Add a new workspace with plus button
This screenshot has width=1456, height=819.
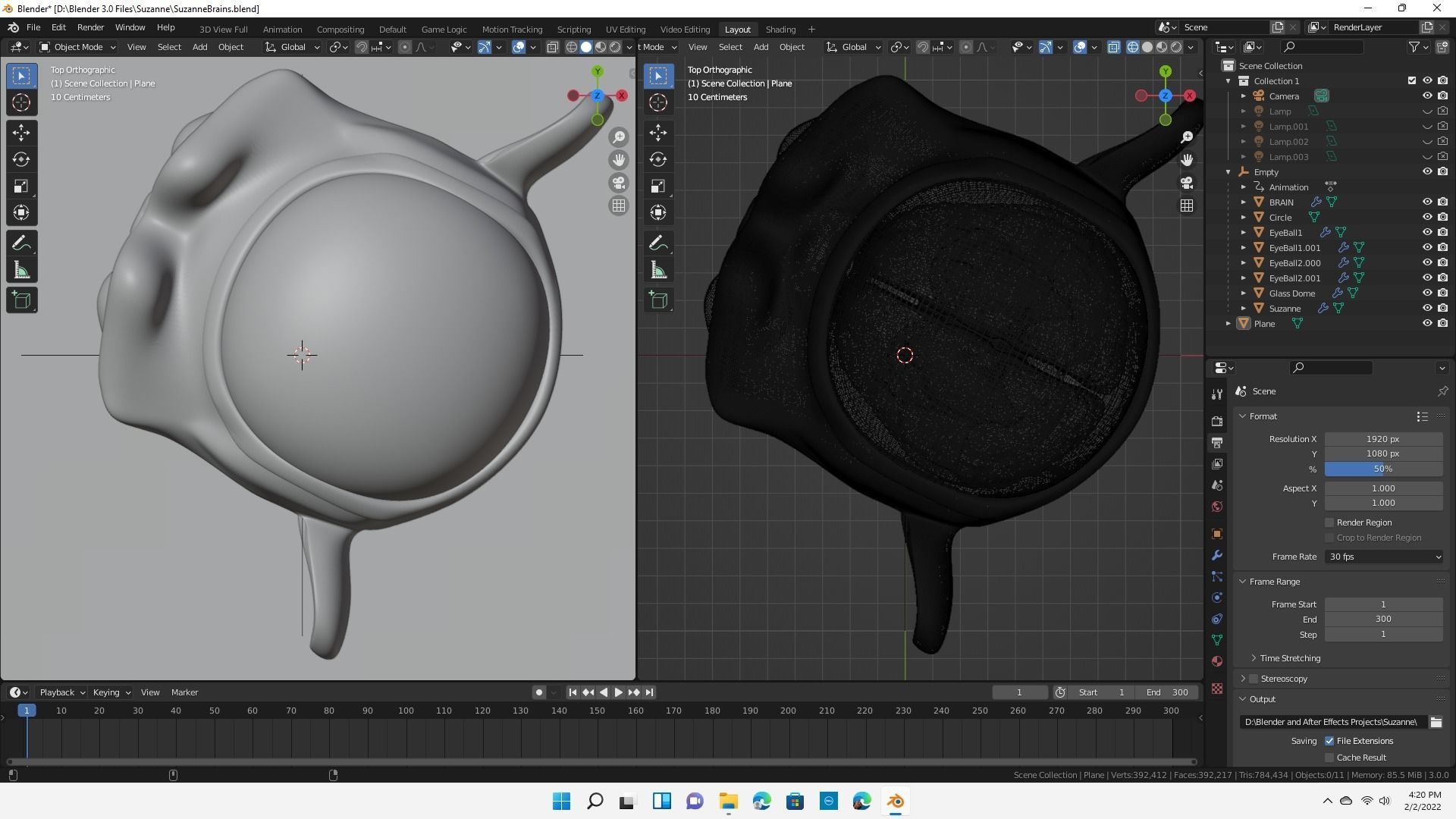point(811,30)
